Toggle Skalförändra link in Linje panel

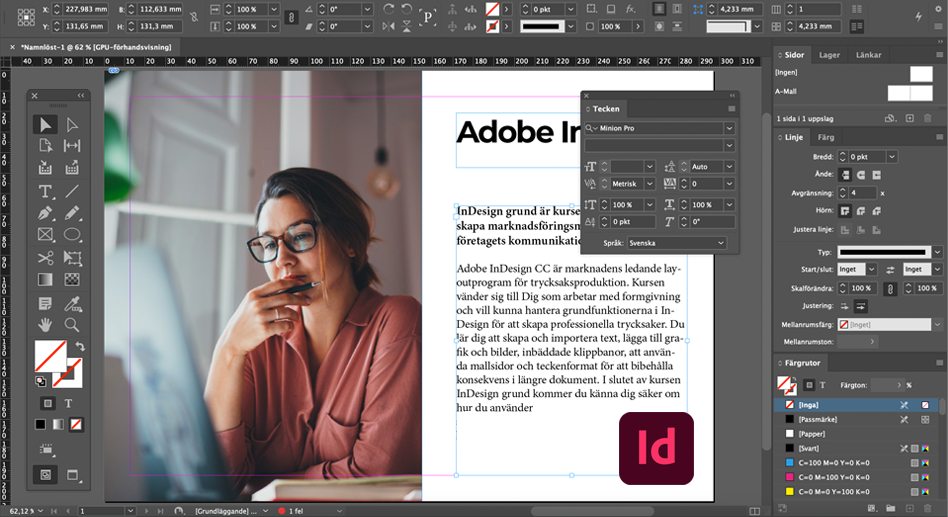[890, 289]
